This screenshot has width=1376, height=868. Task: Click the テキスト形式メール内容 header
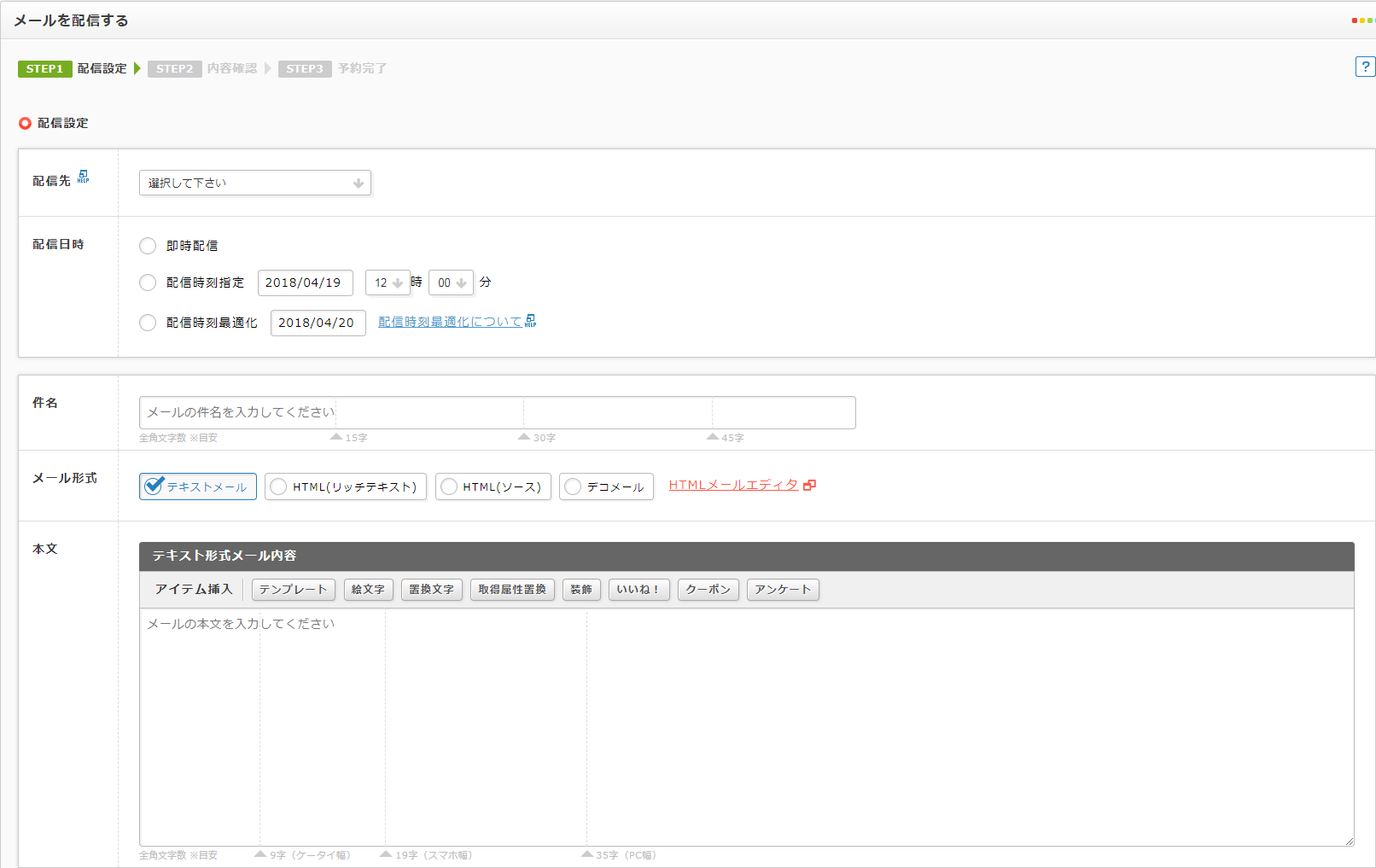(x=747, y=556)
